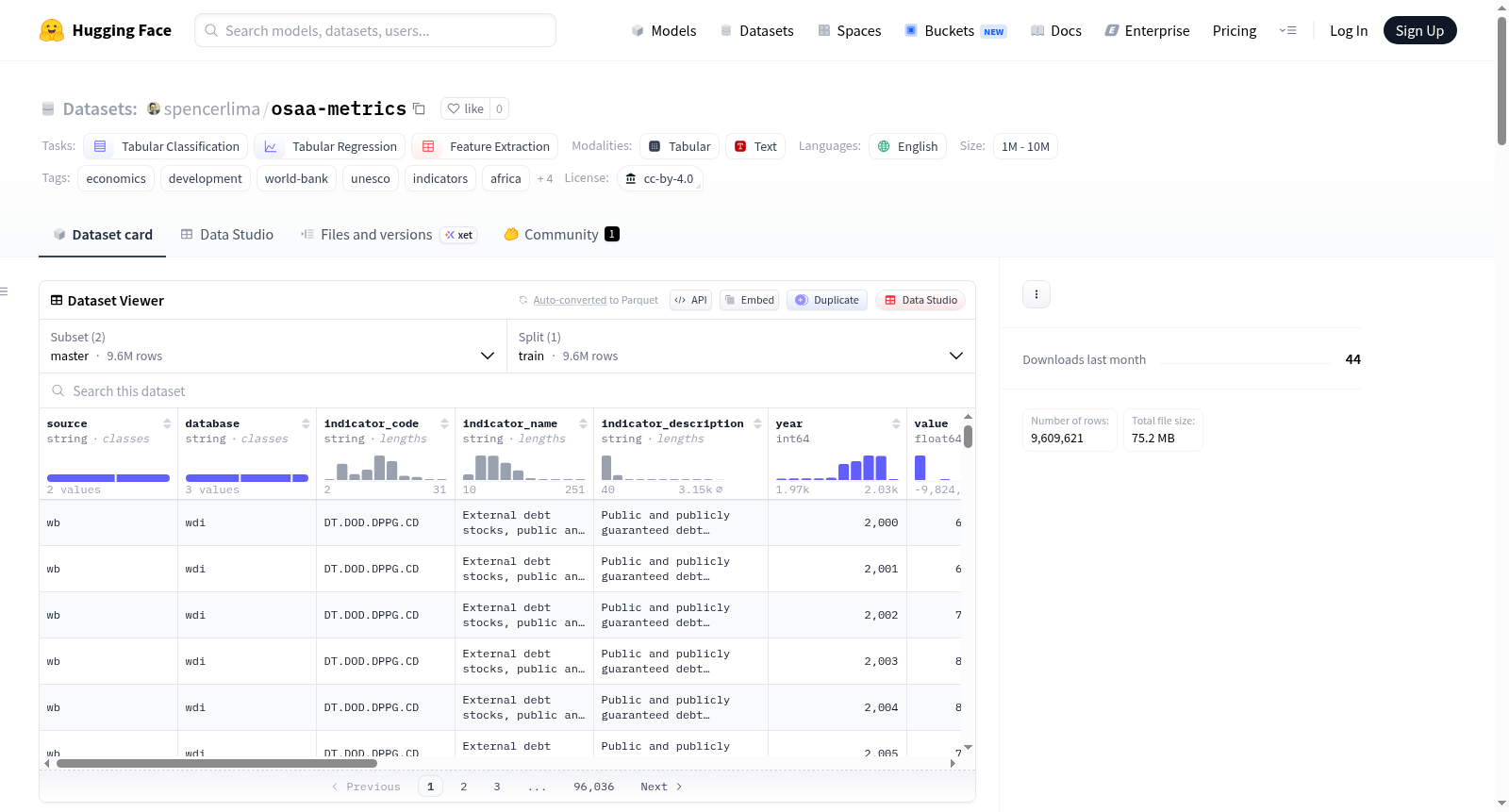
Task: Jump to last page 96,036
Action: (594, 787)
